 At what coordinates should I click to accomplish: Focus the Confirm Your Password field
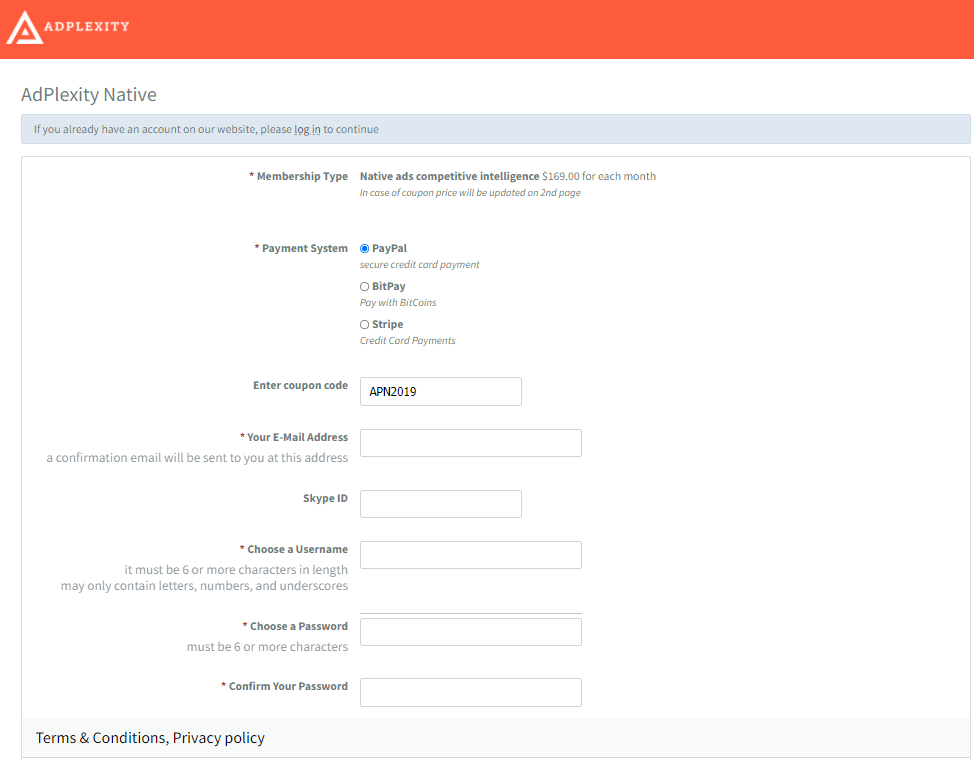pyautogui.click(x=471, y=692)
